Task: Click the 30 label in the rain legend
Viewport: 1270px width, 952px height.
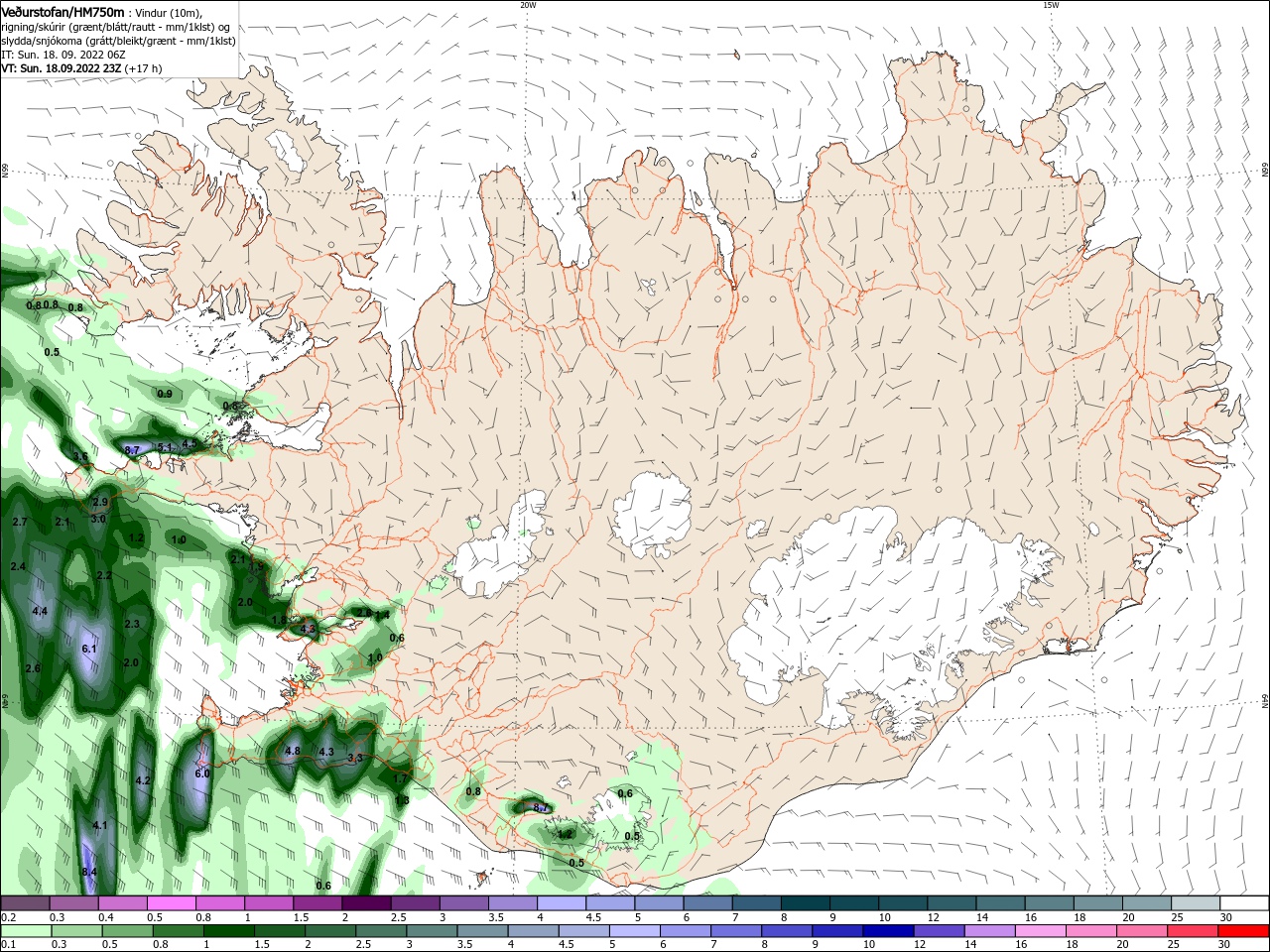Action: [x=1225, y=944]
